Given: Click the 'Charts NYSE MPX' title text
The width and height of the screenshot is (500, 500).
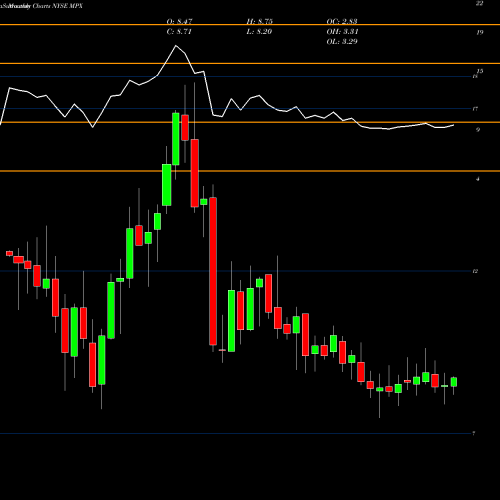Looking at the screenshot, I should click(x=57, y=6).
